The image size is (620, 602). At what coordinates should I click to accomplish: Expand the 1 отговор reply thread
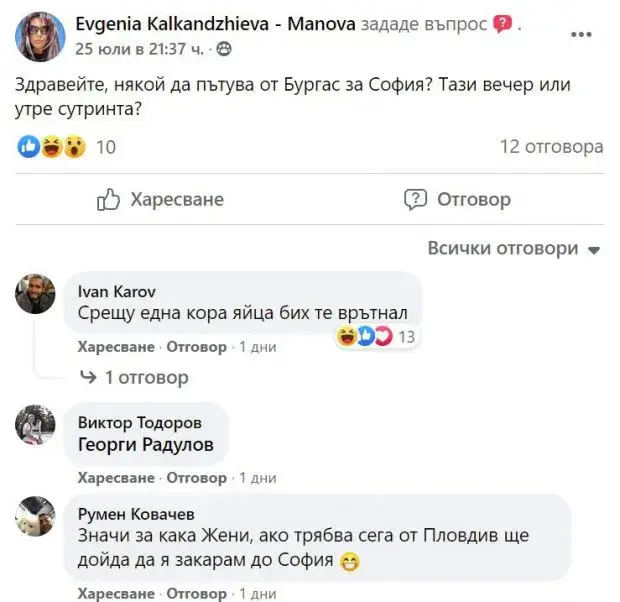click(x=146, y=377)
